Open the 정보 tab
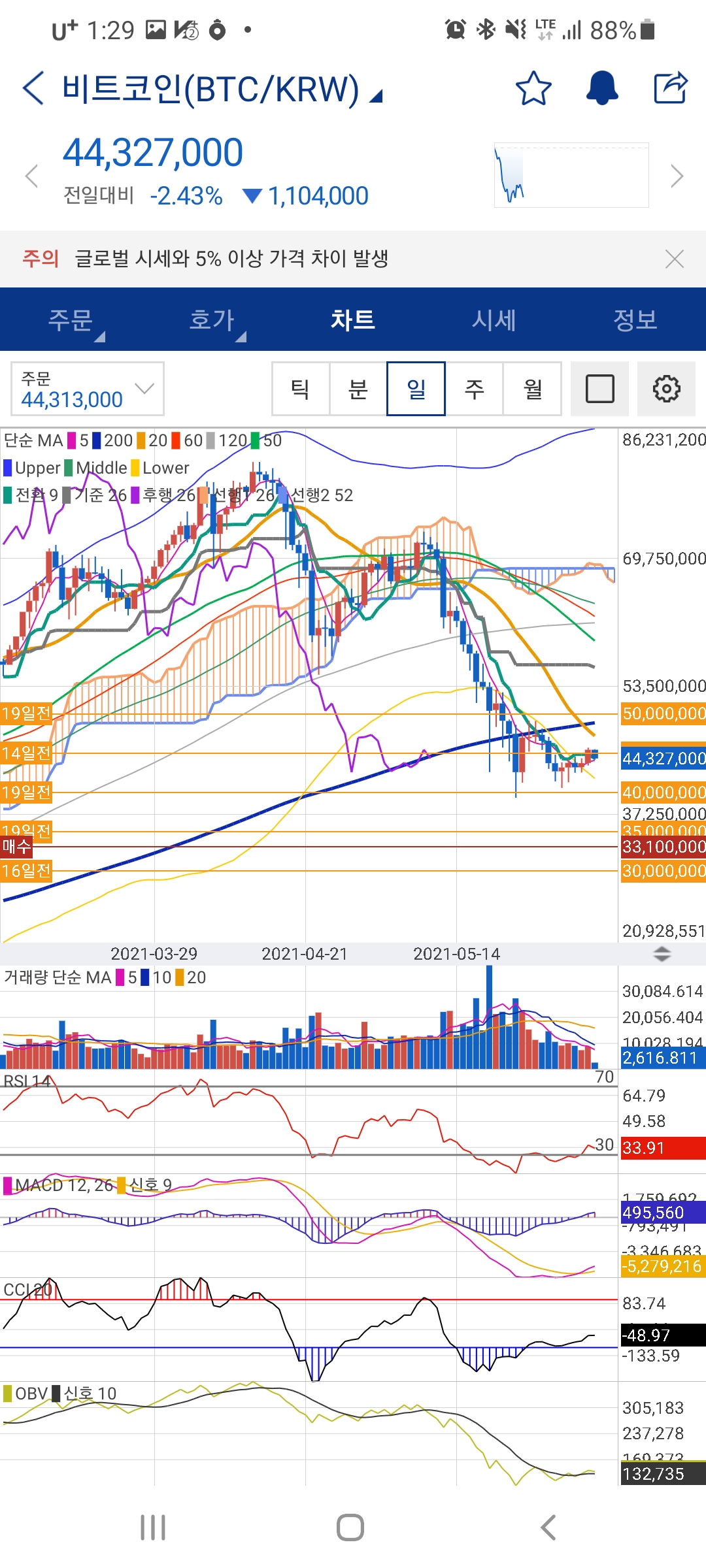 tap(635, 319)
